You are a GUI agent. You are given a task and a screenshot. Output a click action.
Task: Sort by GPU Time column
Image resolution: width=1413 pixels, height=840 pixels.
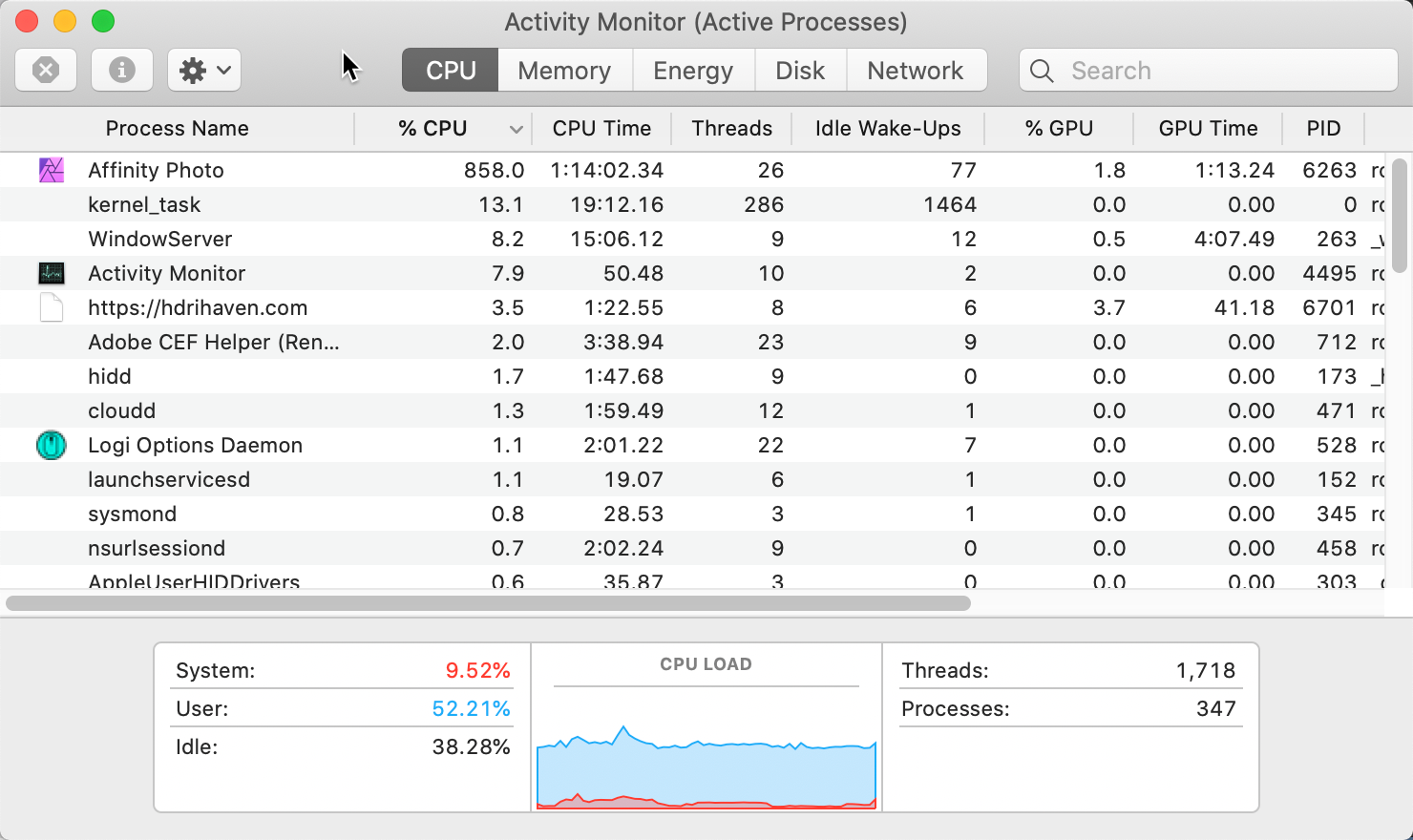[1208, 128]
